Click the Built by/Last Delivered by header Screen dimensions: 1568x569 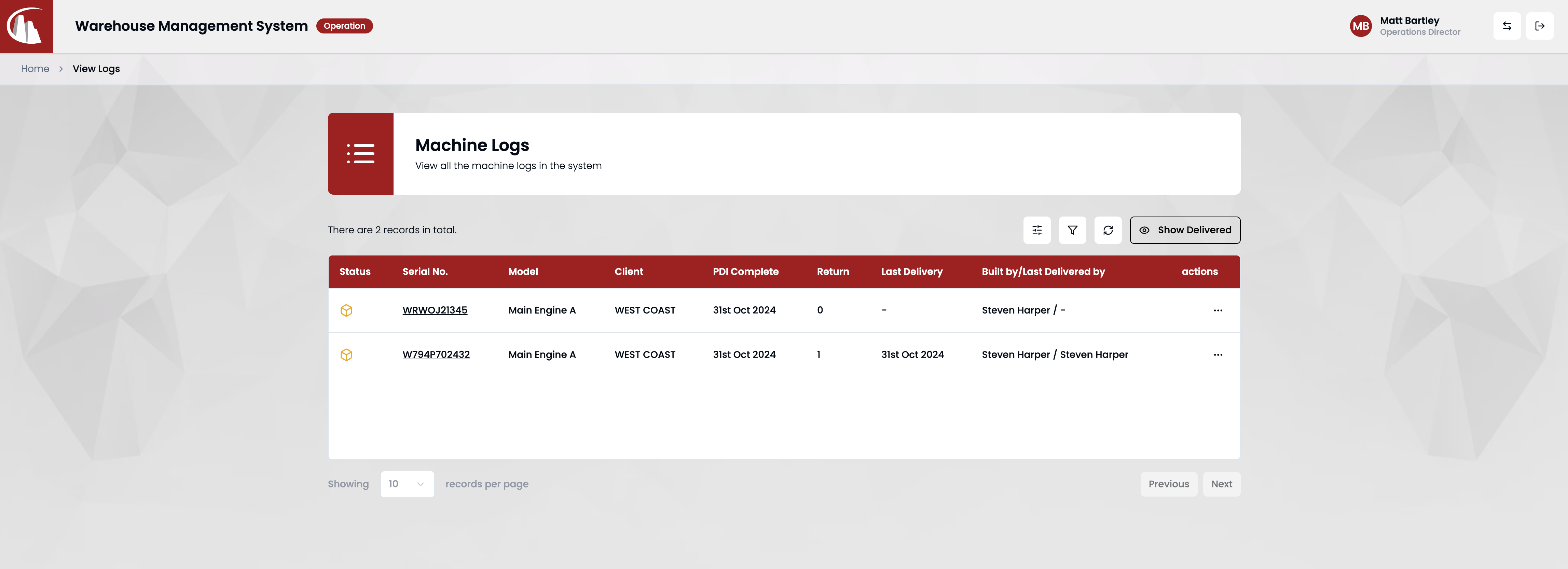1043,272
